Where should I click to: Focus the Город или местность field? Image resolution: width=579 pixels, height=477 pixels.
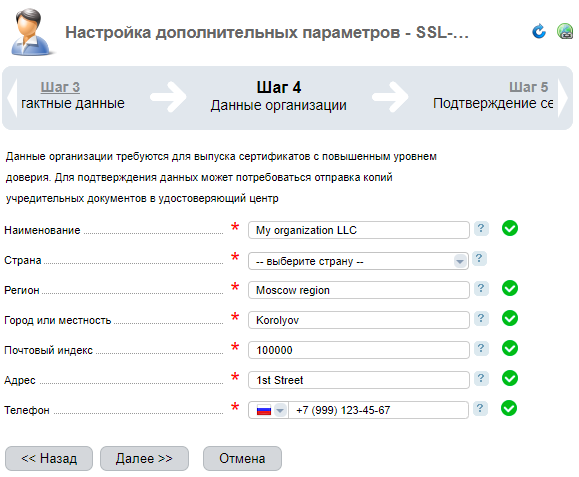[x=359, y=320]
